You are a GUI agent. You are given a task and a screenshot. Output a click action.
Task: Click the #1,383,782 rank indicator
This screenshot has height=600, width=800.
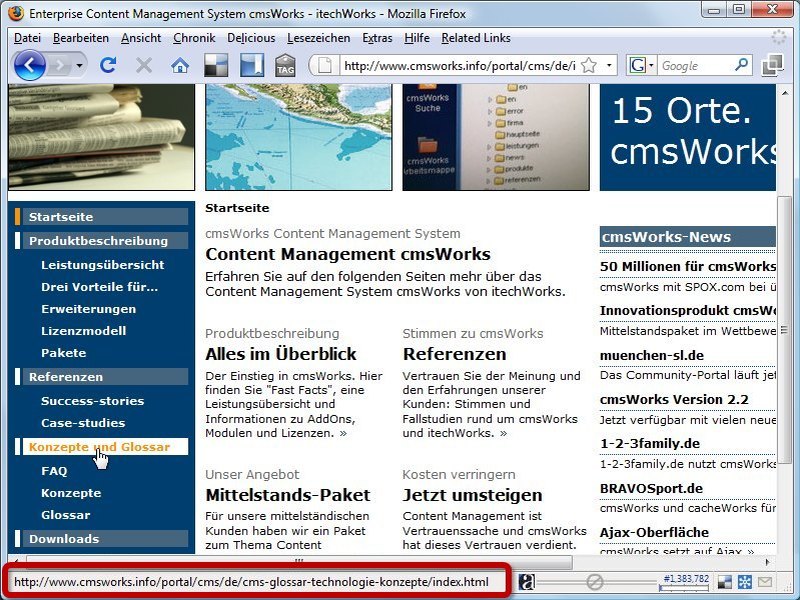685,581
